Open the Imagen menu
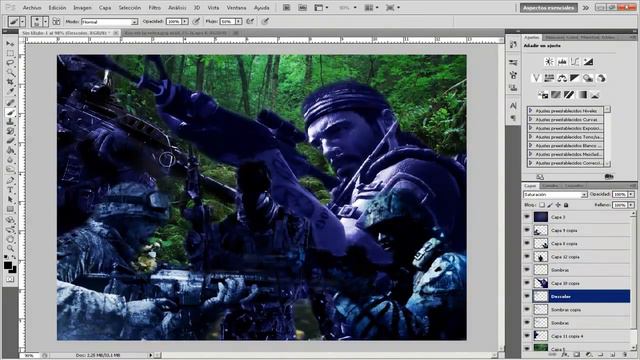The height and width of the screenshot is (360, 640). (82, 8)
